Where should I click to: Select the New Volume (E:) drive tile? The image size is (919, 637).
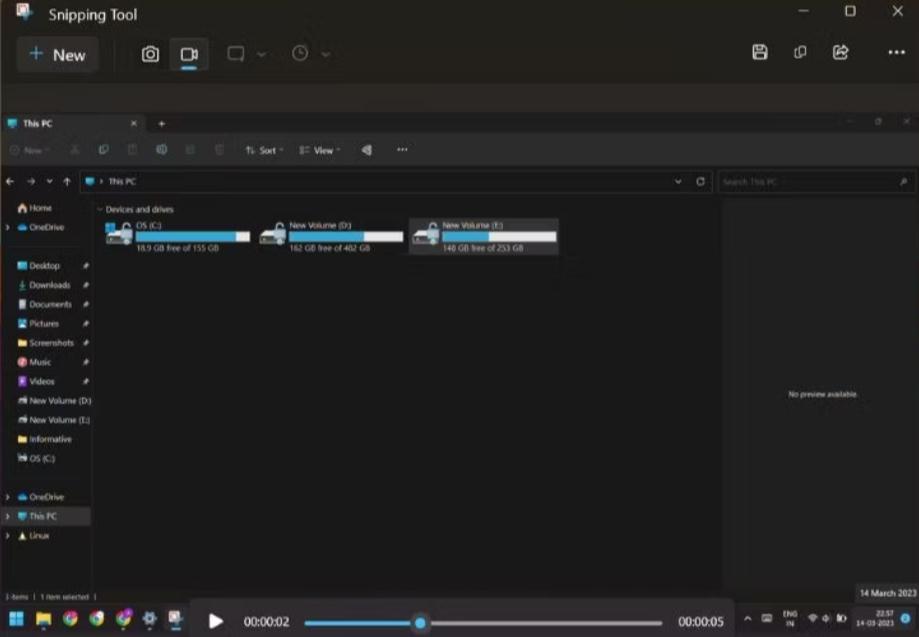point(484,236)
